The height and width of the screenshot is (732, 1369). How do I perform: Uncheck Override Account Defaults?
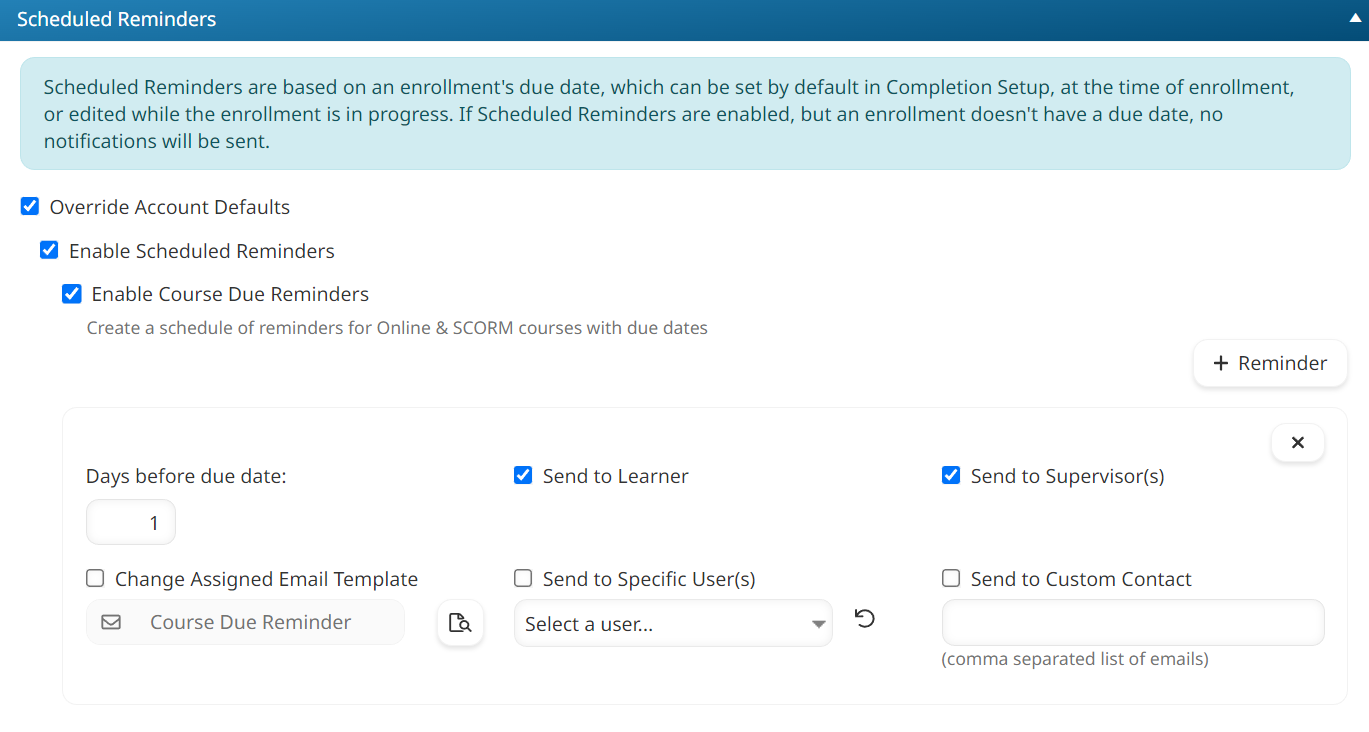click(x=30, y=206)
